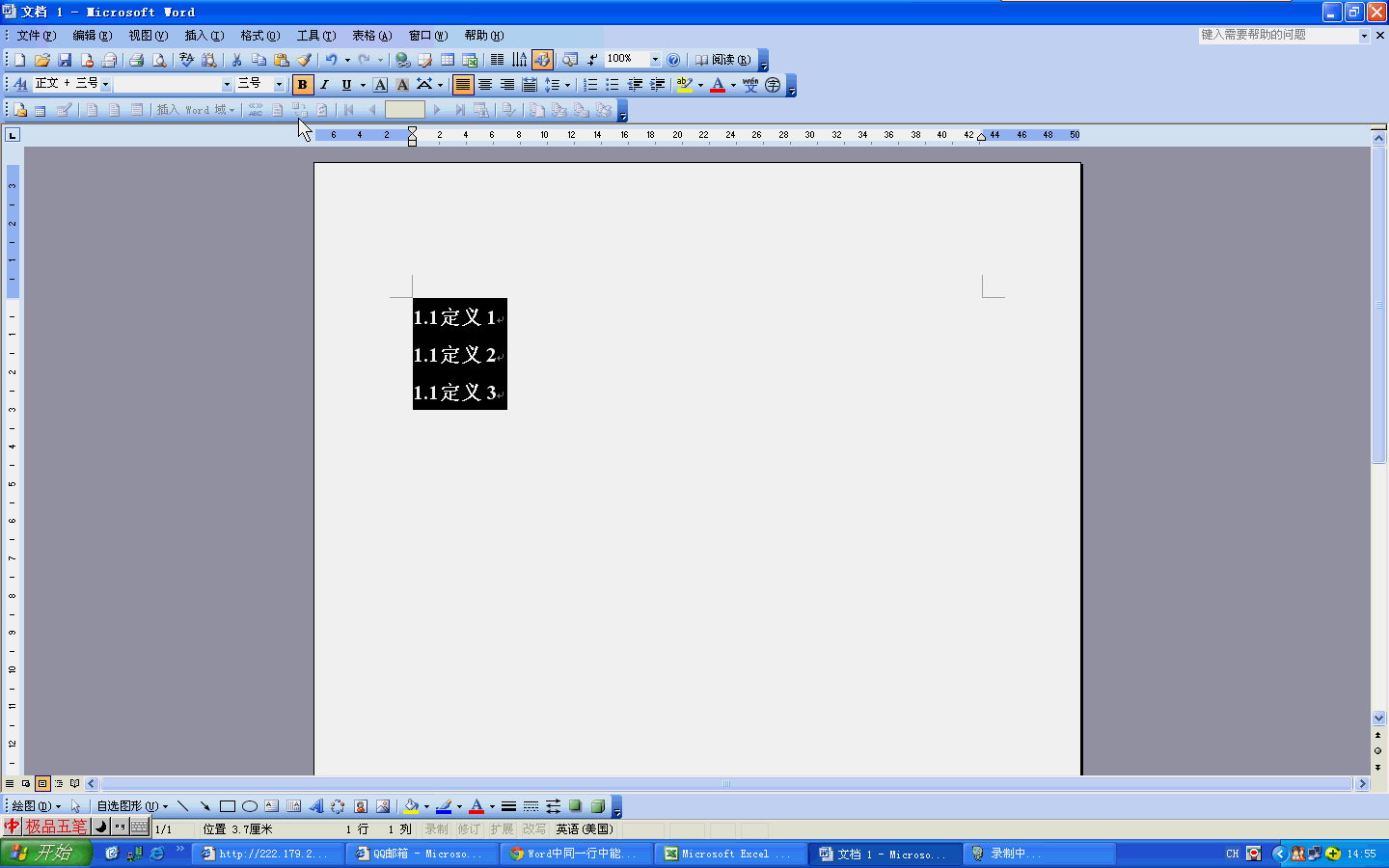Open print preview

pos(159,60)
